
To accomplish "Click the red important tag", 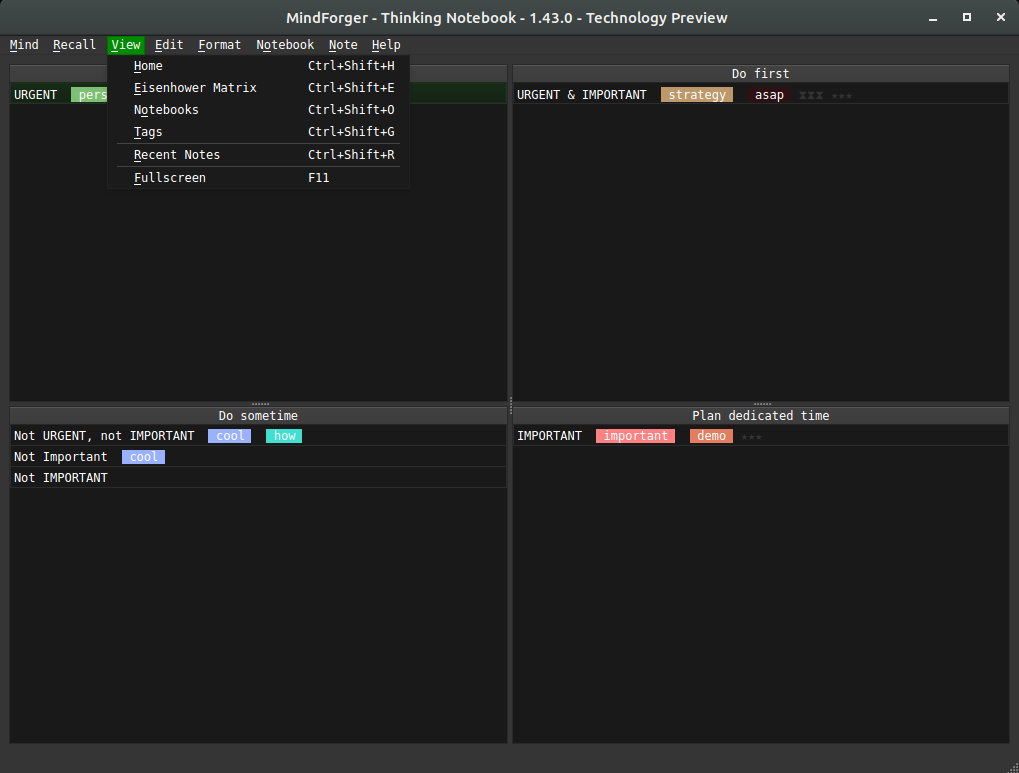I will tap(635, 436).
